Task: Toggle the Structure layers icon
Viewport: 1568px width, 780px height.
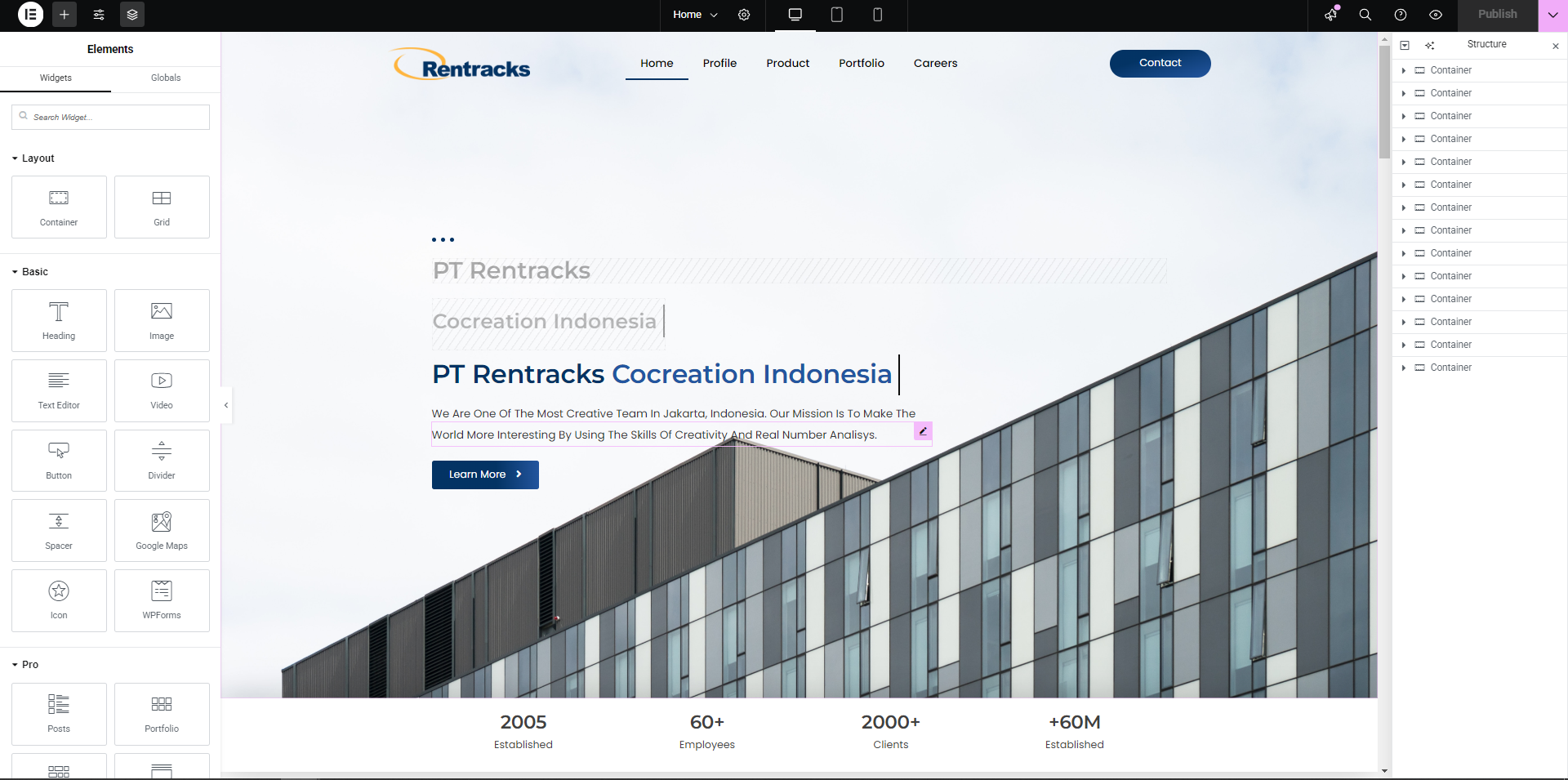Action: (132, 15)
